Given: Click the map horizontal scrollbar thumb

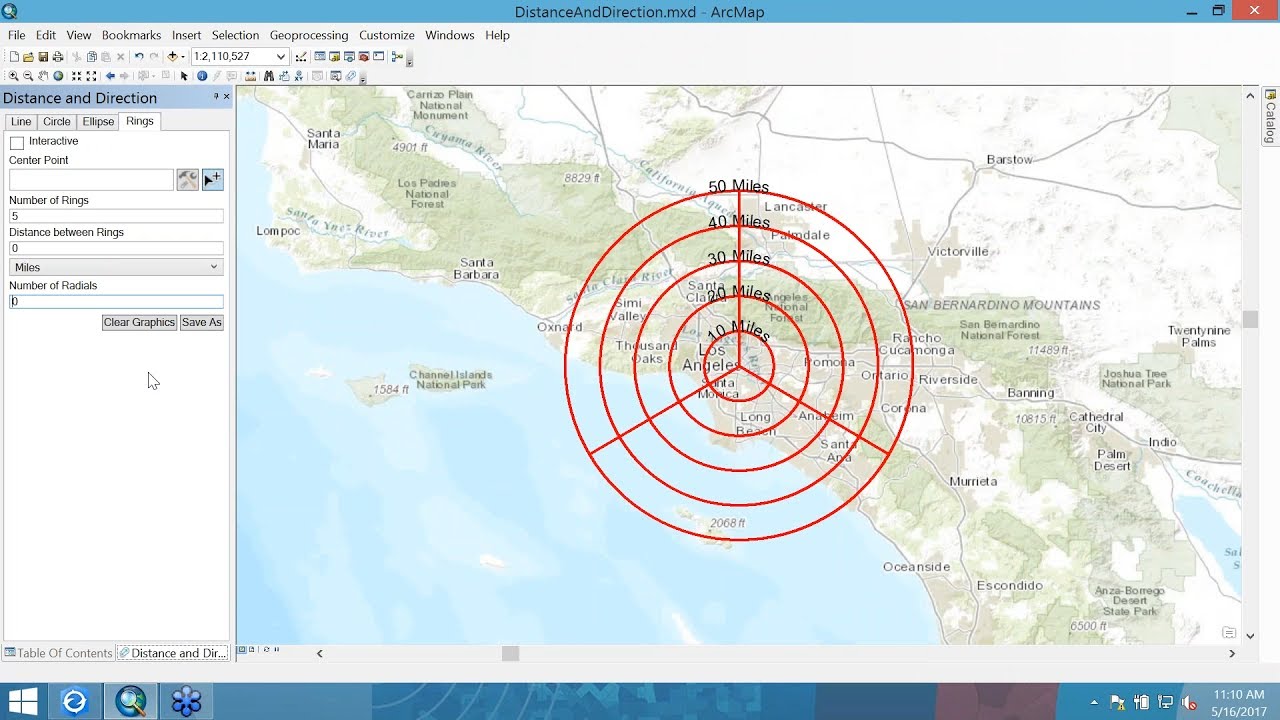Looking at the screenshot, I should point(510,653).
